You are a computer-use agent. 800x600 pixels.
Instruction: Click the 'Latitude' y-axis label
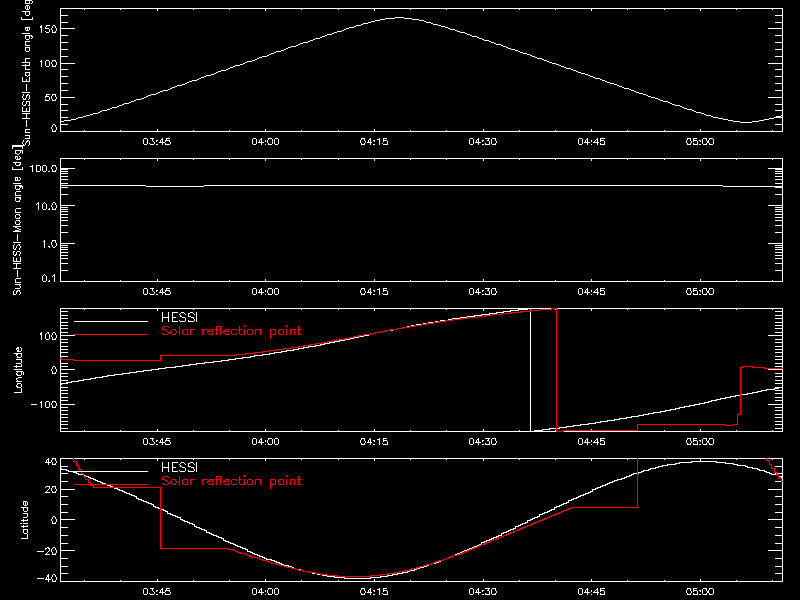(24, 520)
